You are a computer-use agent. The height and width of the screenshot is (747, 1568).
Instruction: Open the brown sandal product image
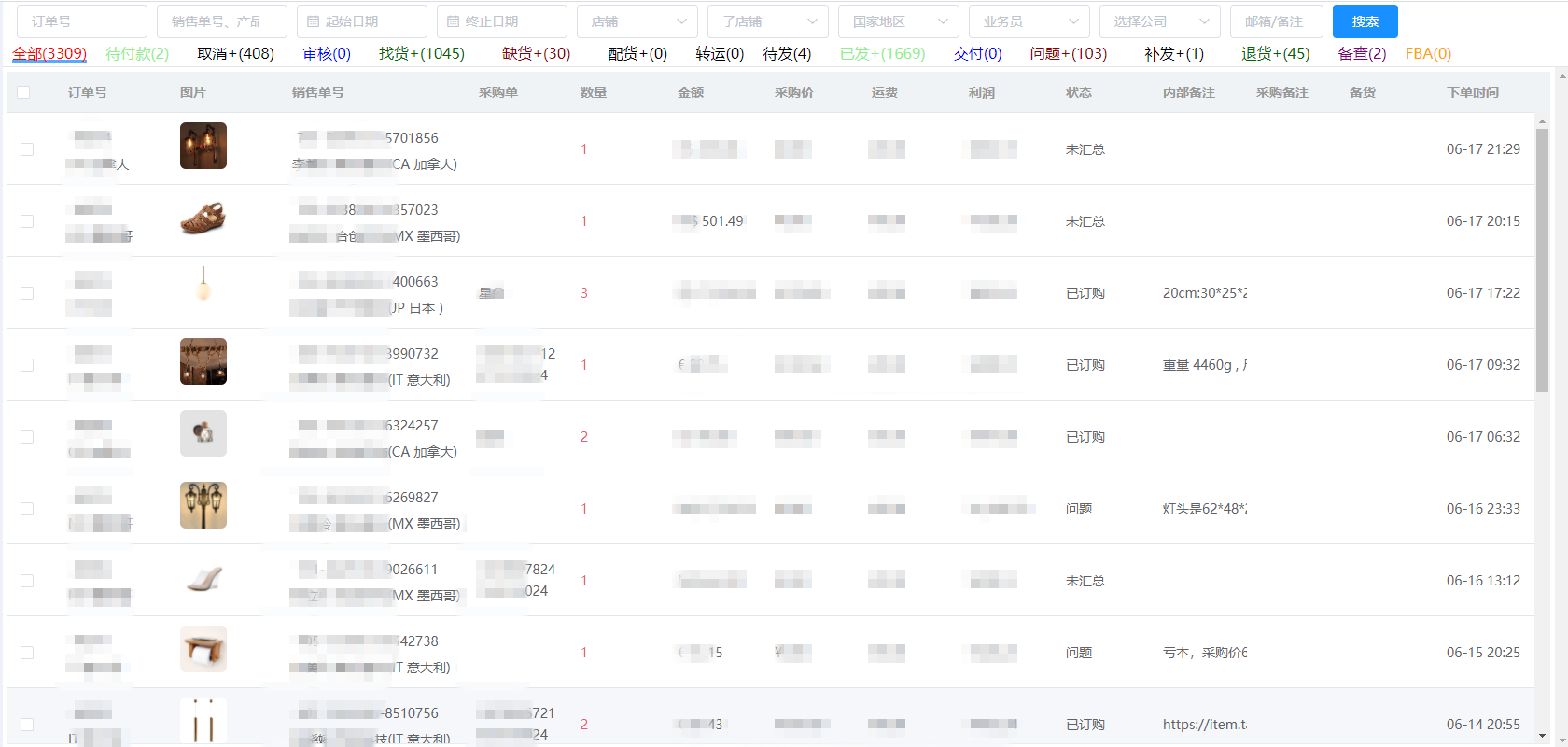[x=203, y=218]
